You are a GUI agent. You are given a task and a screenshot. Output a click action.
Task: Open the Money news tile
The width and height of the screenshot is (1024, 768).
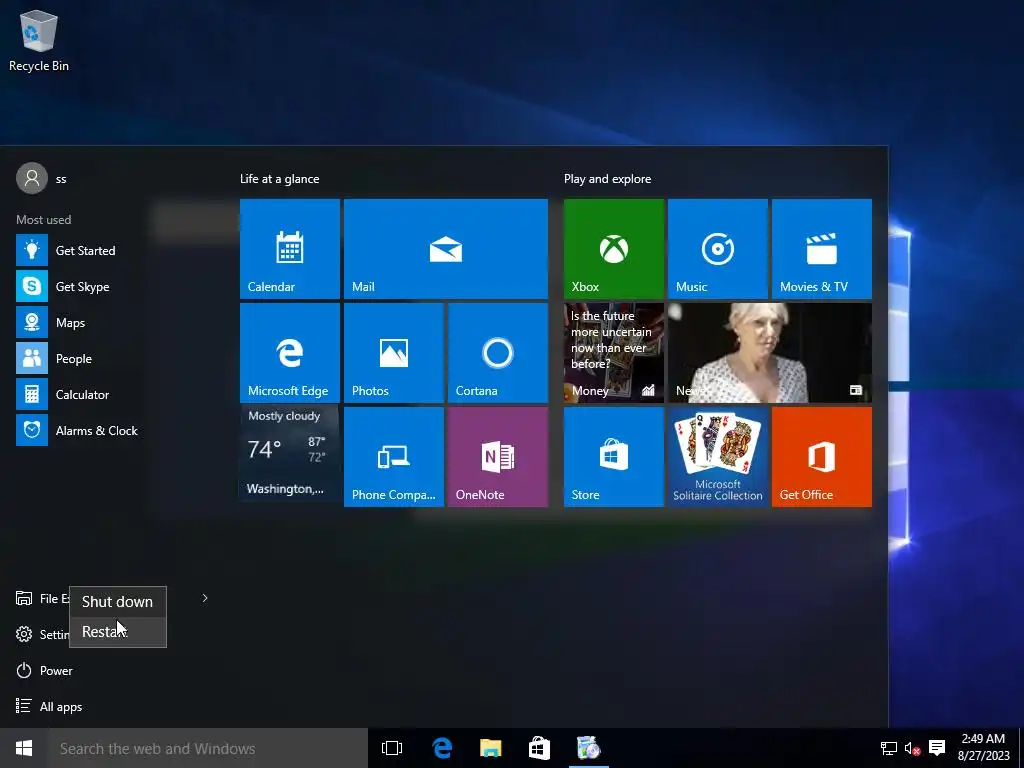point(613,353)
